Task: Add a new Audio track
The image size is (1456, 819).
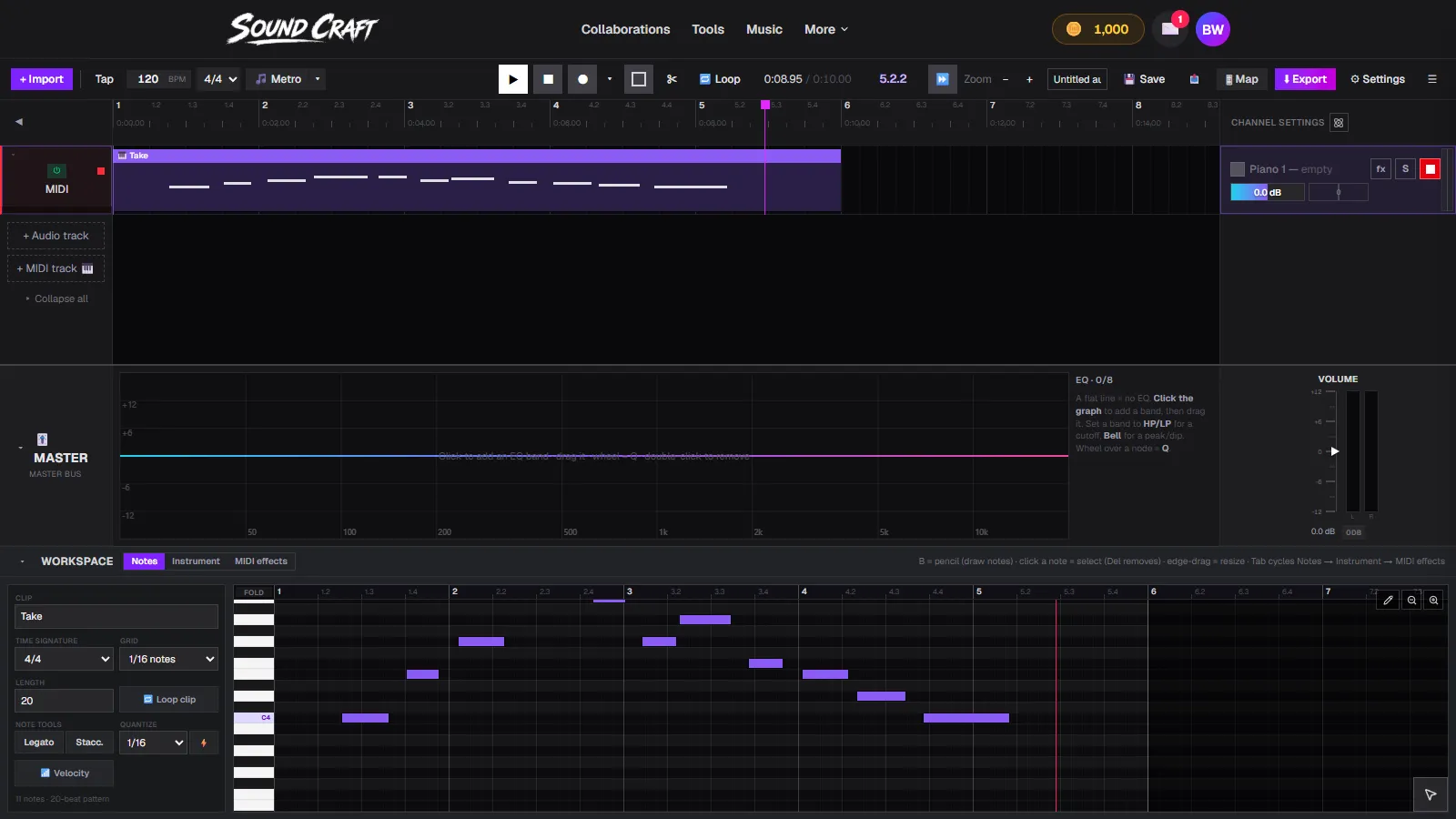Action: tap(56, 236)
